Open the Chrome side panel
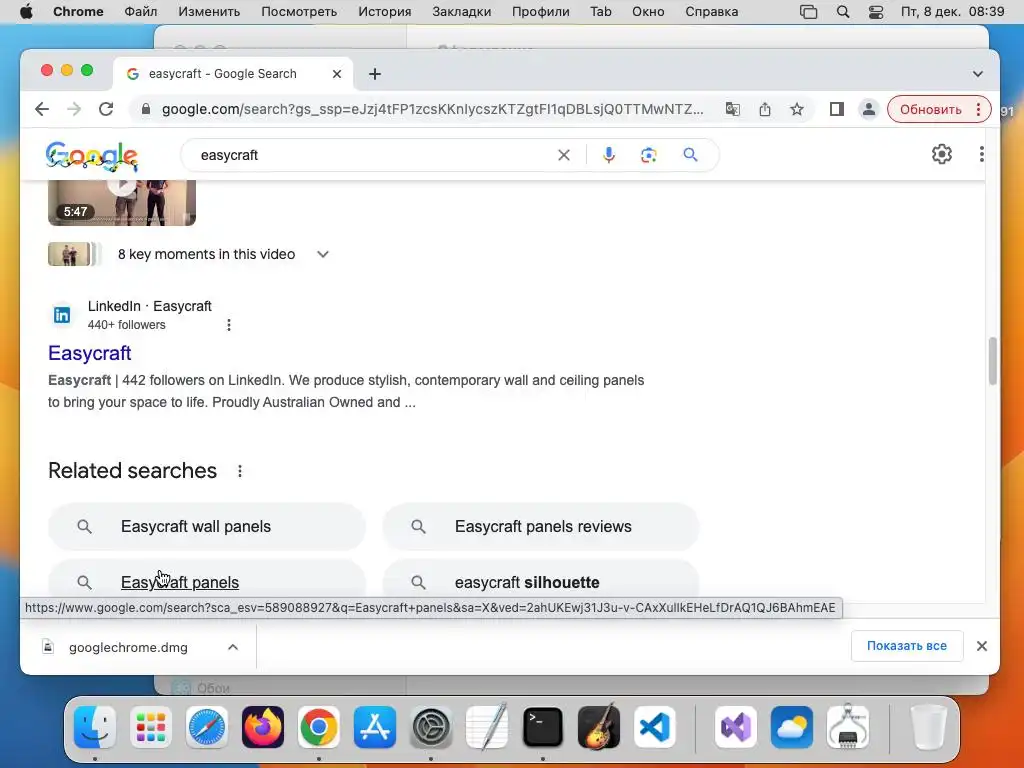The image size is (1024, 768). click(x=837, y=109)
